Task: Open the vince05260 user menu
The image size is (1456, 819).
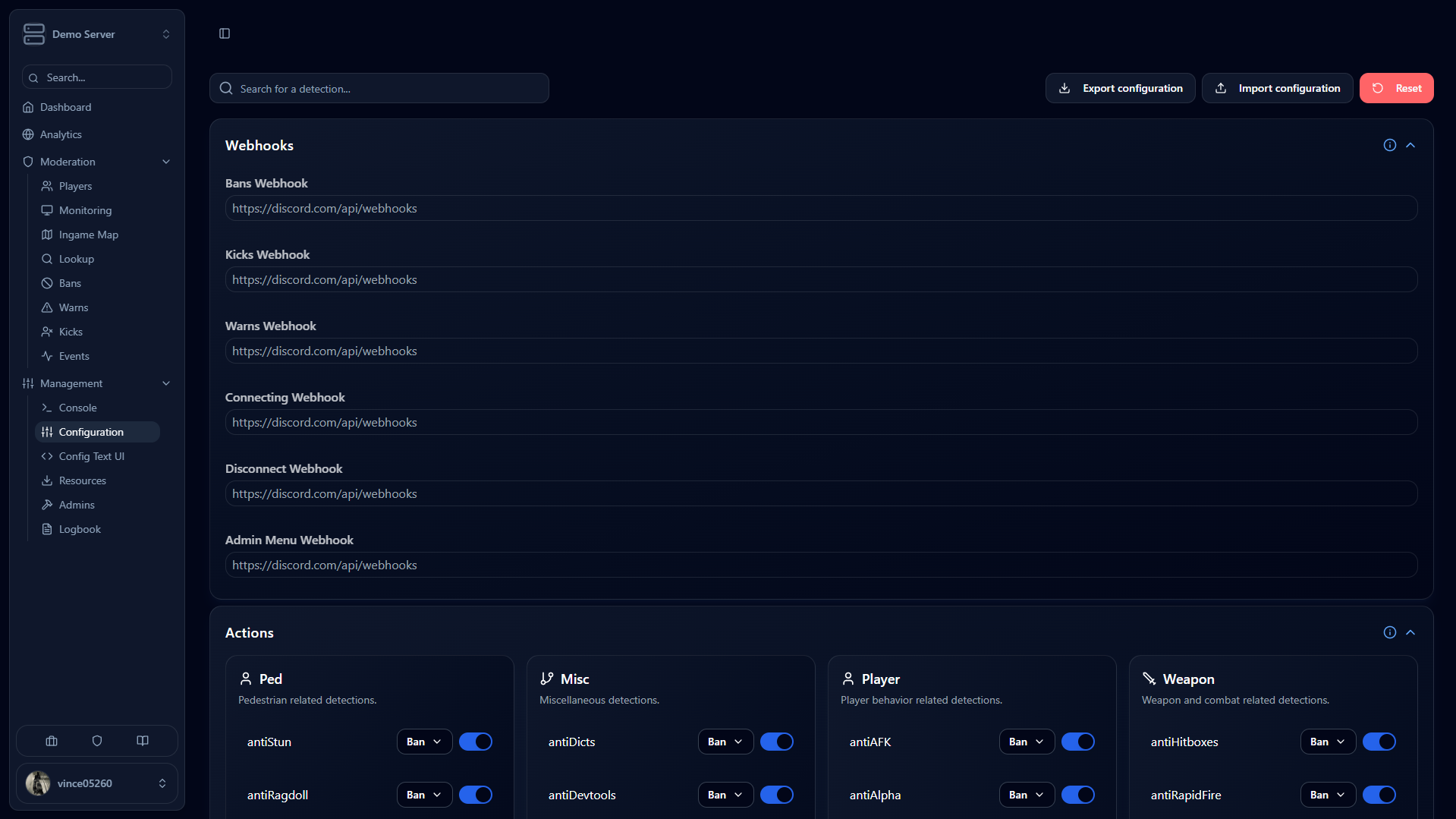Action: (97, 783)
